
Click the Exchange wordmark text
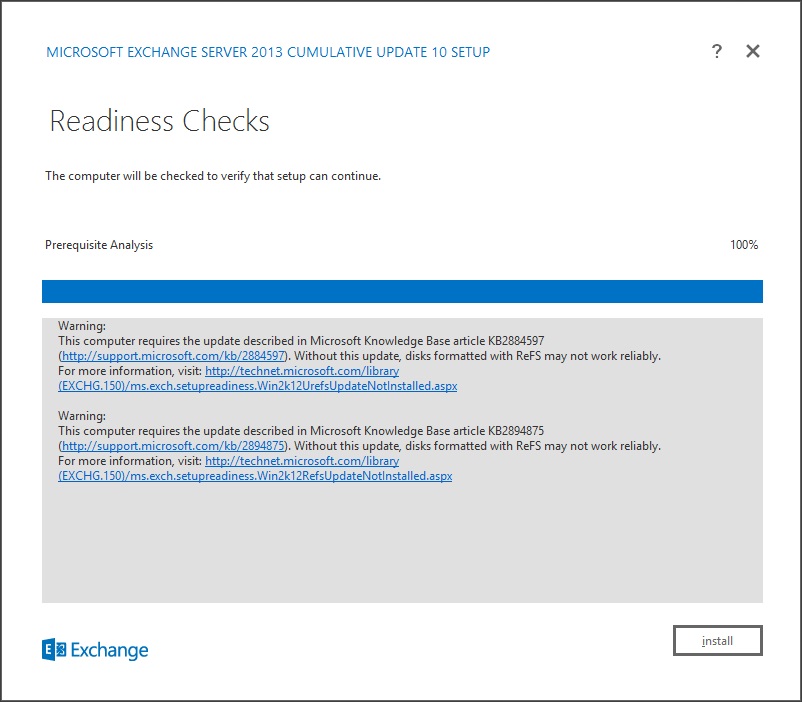(x=110, y=651)
